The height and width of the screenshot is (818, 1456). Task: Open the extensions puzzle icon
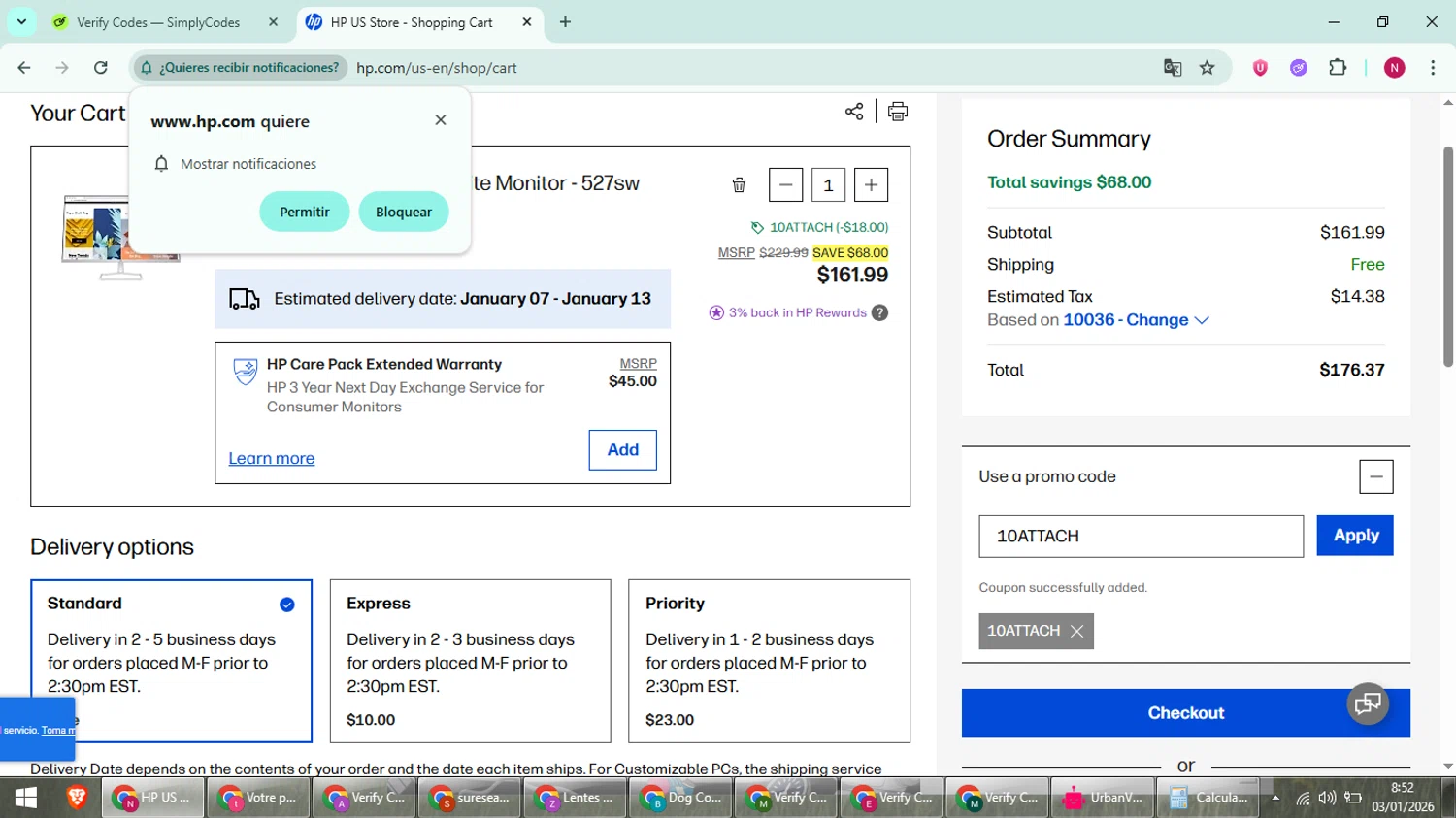click(x=1338, y=67)
